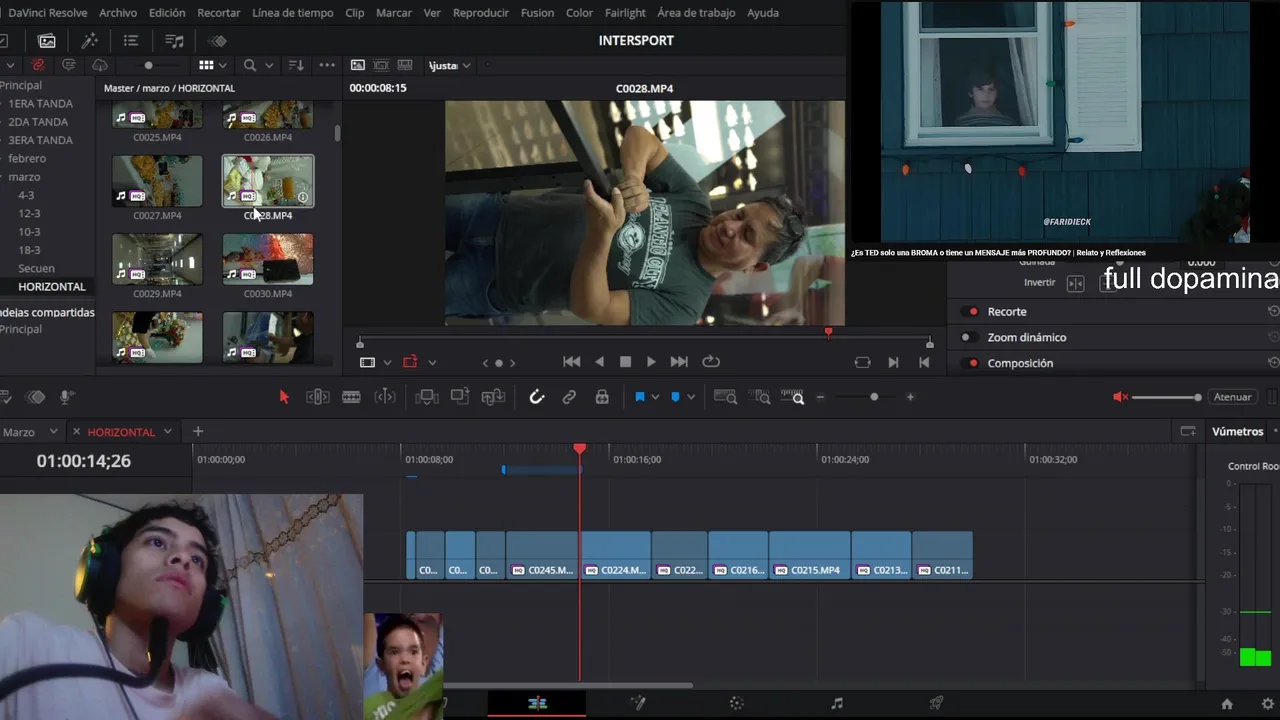Open the Fusion menu
1280x720 pixels.
click(x=537, y=13)
